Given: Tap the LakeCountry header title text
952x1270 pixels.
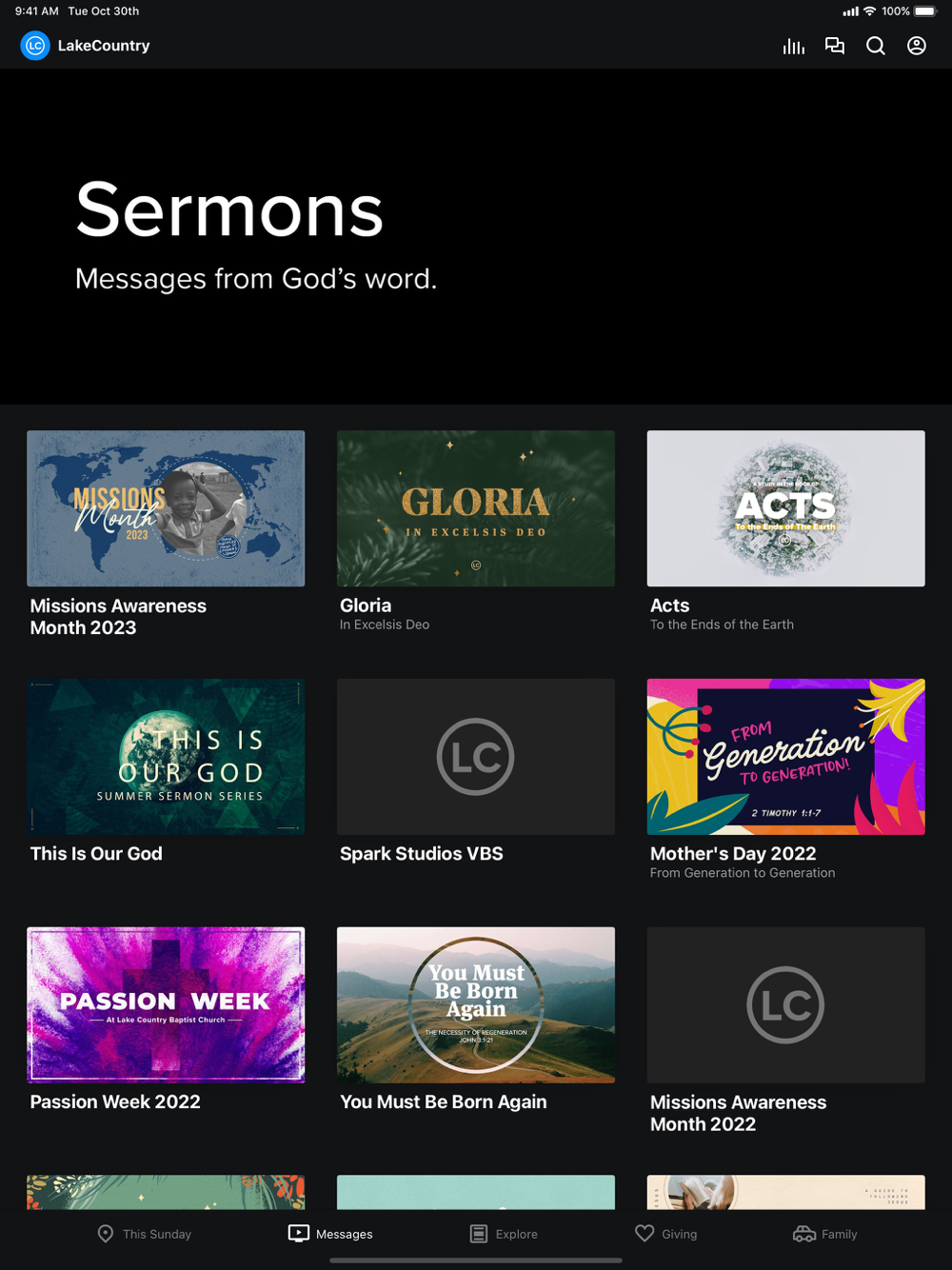Looking at the screenshot, I should pyautogui.click(x=104, y=46).
